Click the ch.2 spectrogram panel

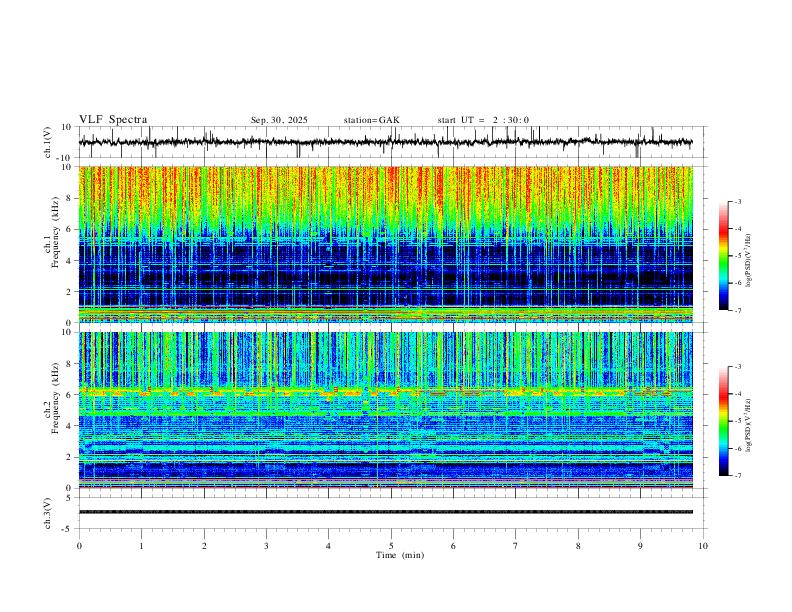(386, 410)
